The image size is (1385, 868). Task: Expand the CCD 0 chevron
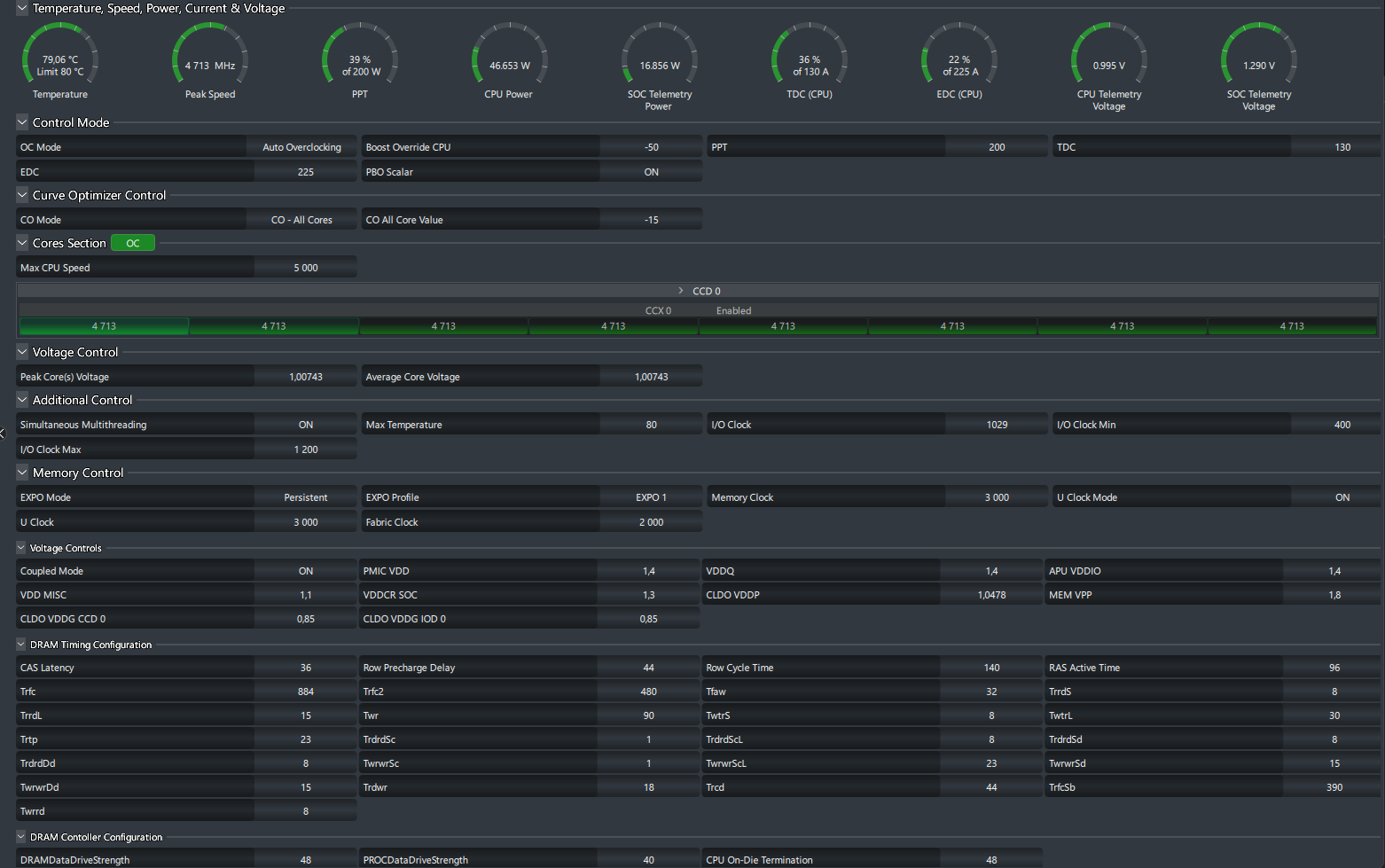point(681,291)
